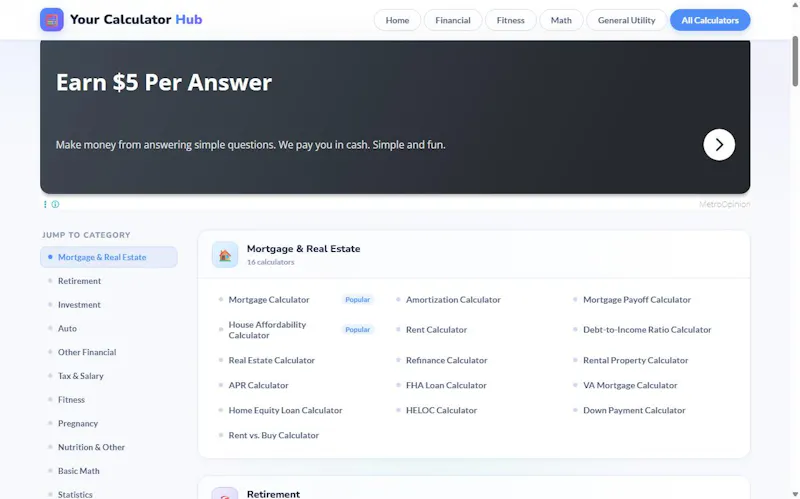Click the Your Calculator Hub title
800x499 pixels.
point(136,19)
